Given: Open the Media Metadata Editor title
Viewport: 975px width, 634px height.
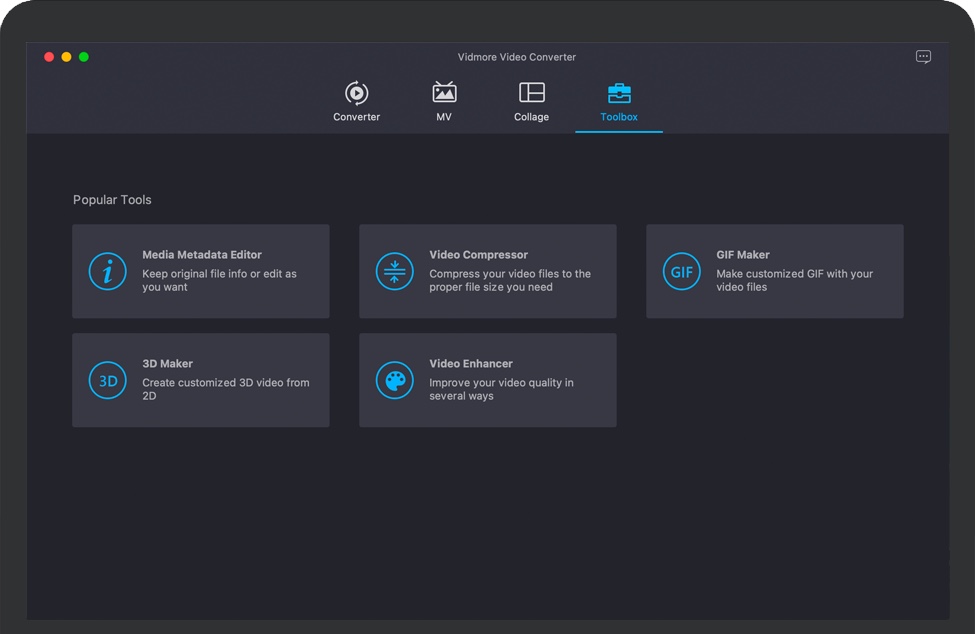Looking at the screenshot, I should 201,255.
